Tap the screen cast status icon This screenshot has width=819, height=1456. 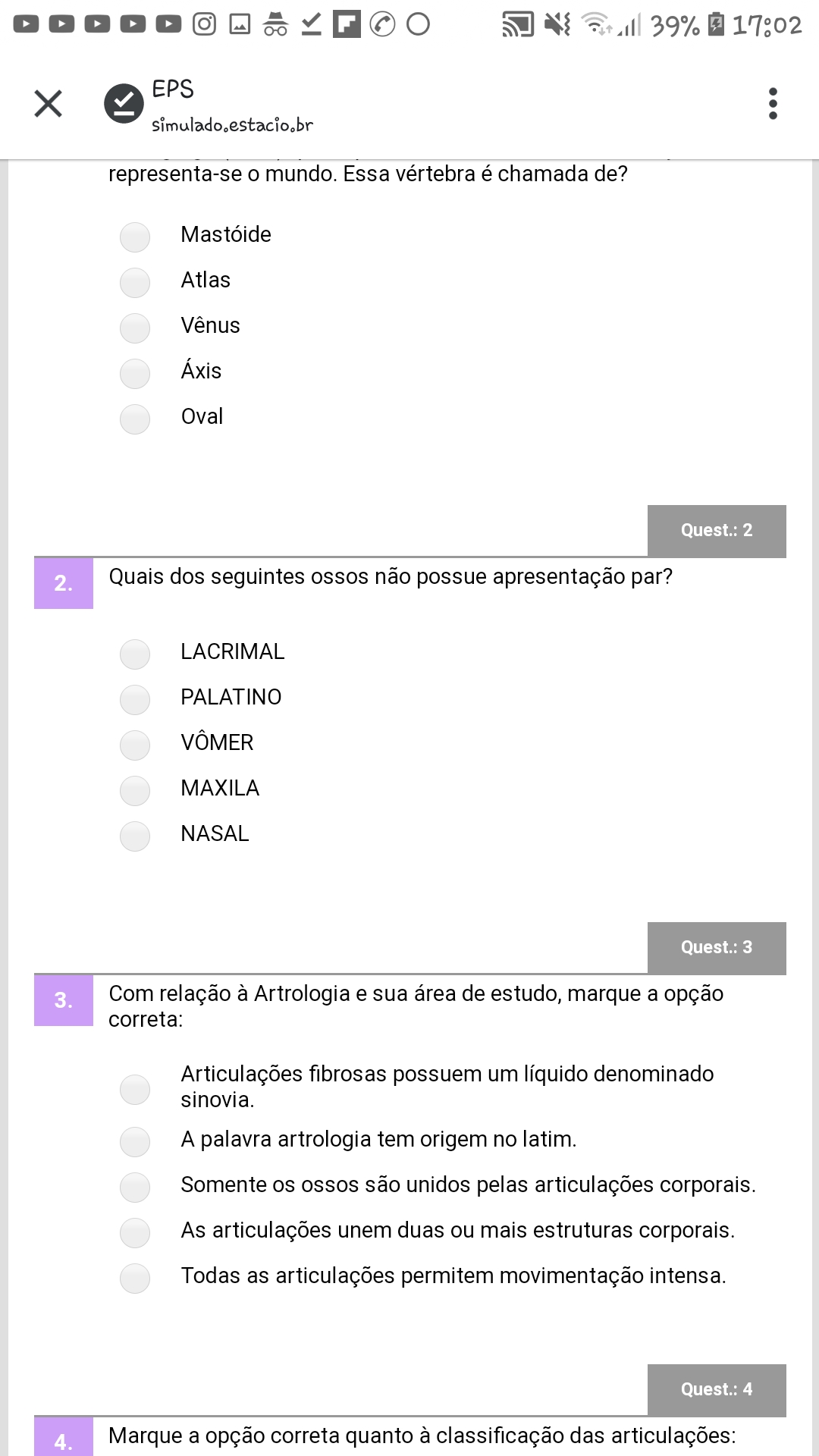518,25
